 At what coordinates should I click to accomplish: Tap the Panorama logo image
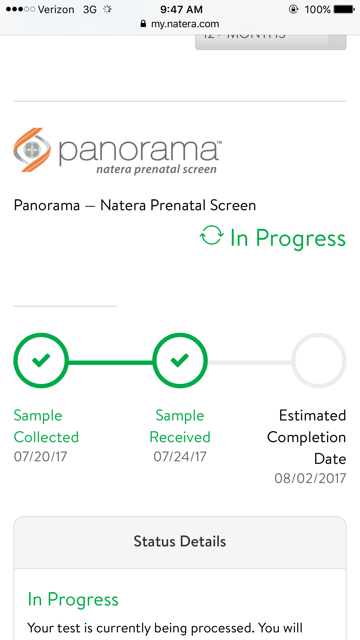point(118,151)
